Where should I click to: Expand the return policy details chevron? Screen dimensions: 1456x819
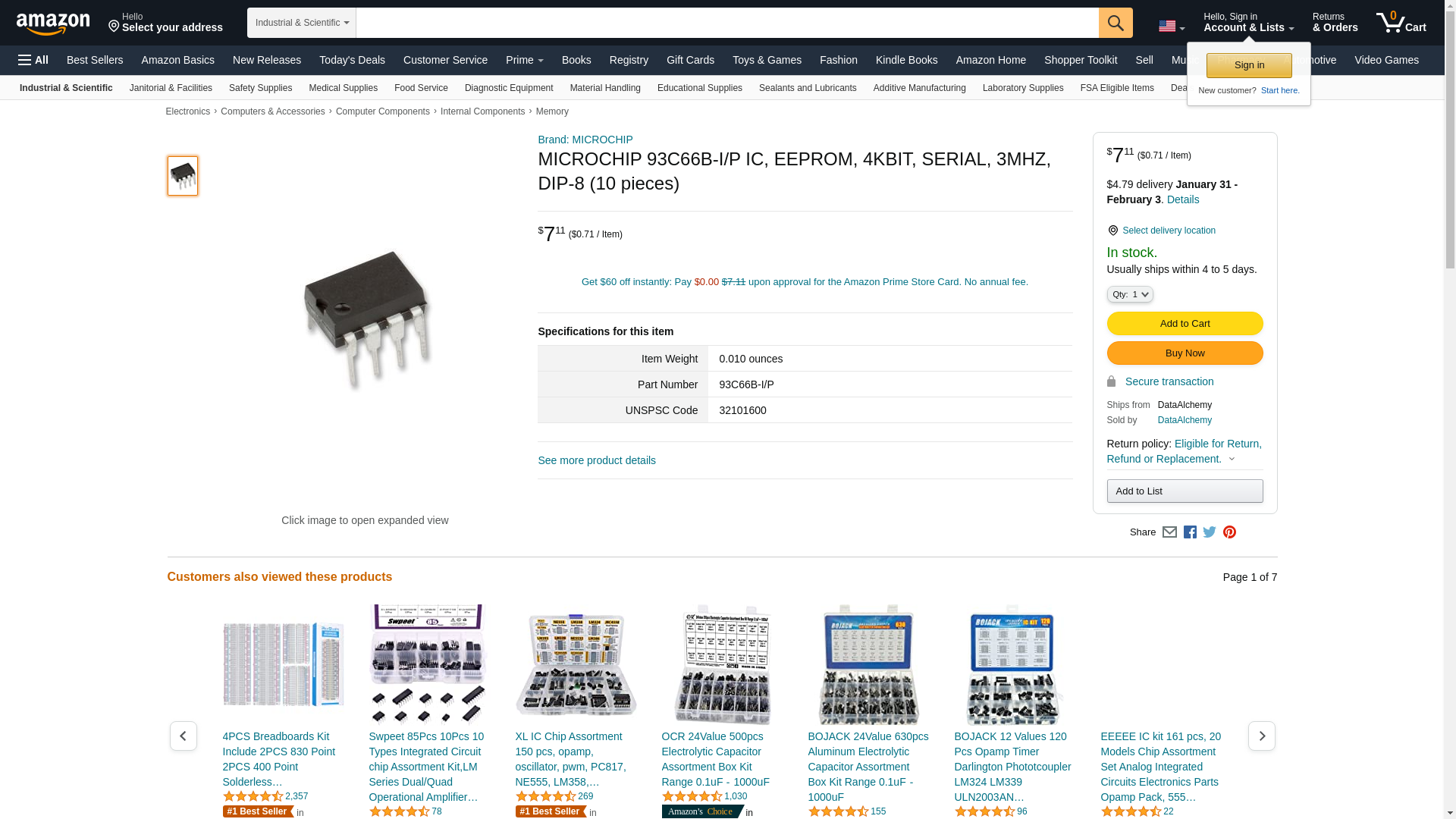tap(1232, 459)
